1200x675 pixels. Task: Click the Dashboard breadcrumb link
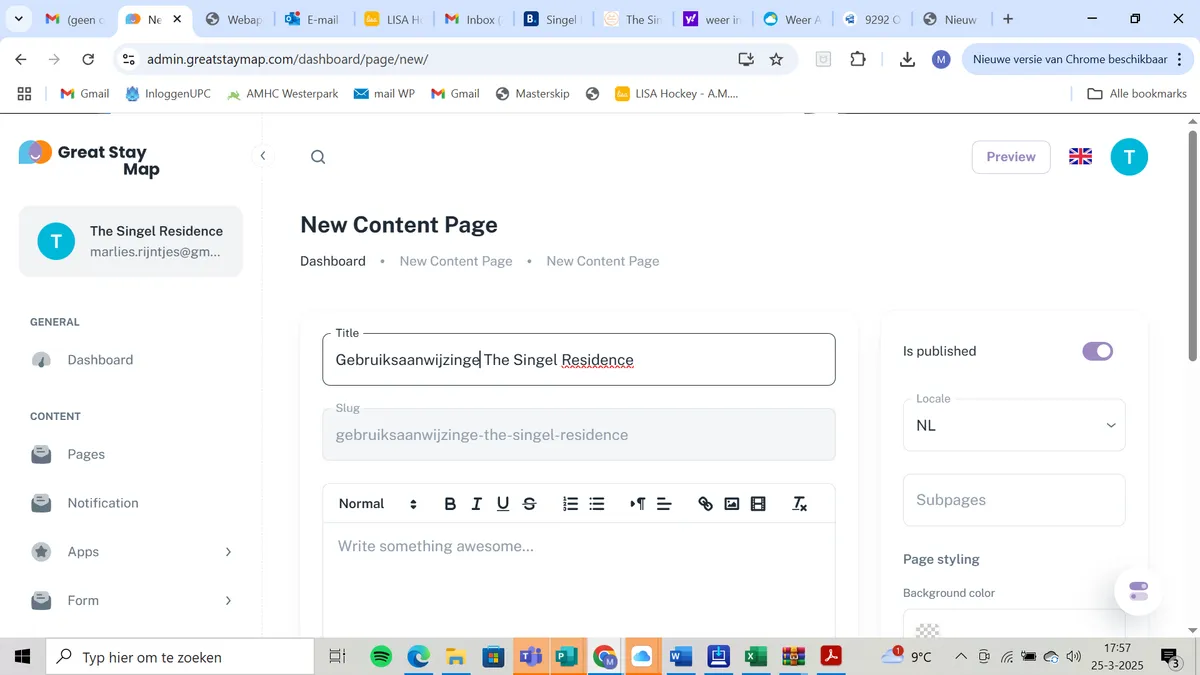click(333, 261)
